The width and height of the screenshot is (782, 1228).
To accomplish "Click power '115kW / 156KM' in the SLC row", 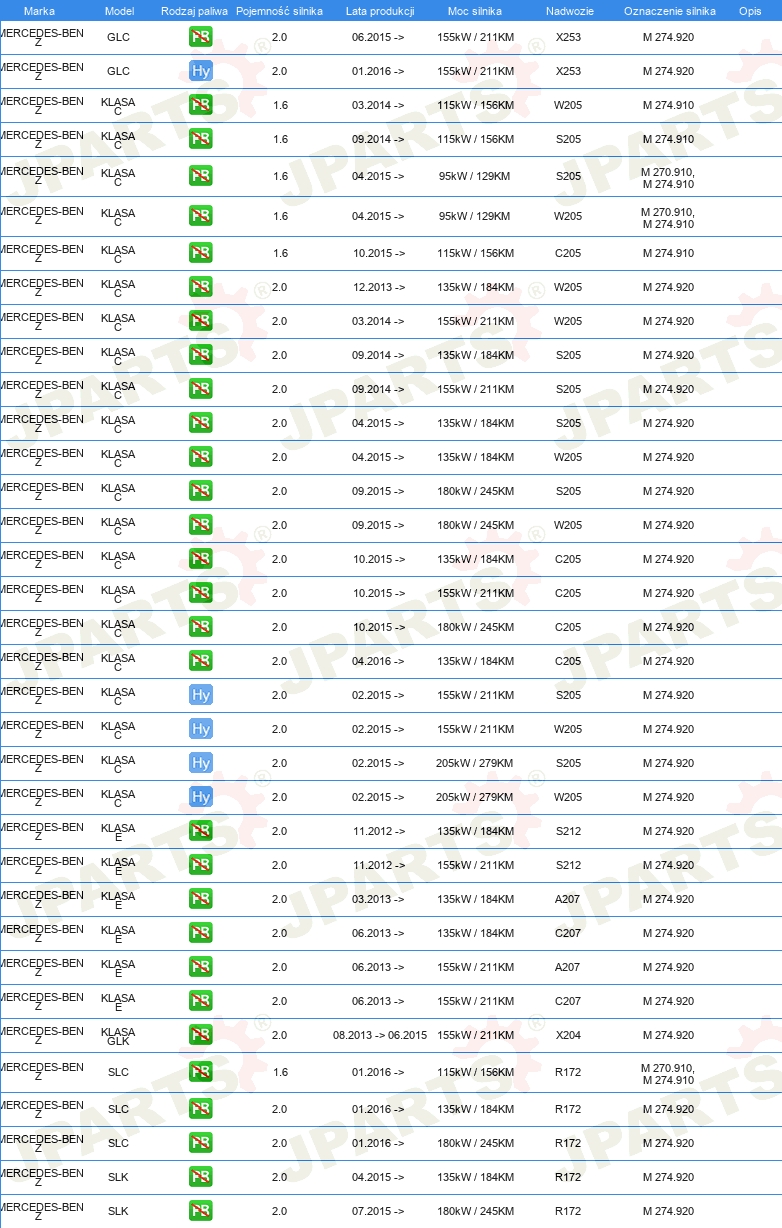I will click(475, 1073).
